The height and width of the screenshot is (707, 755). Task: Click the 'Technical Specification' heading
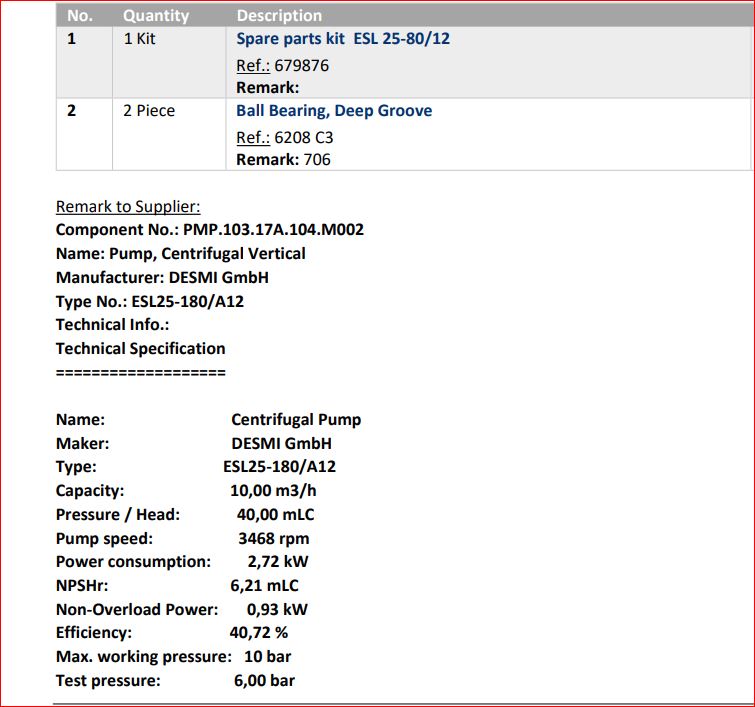point(140,348)
